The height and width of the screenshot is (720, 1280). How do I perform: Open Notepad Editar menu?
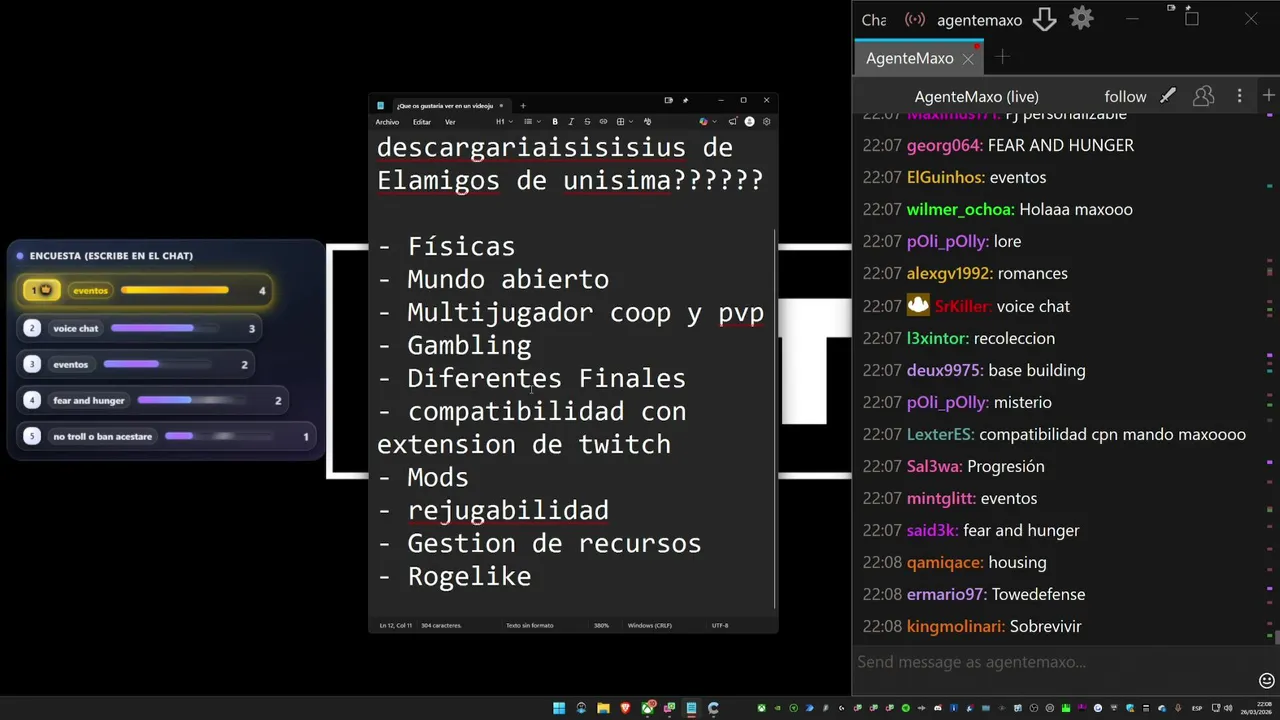[x=422, y=122]
